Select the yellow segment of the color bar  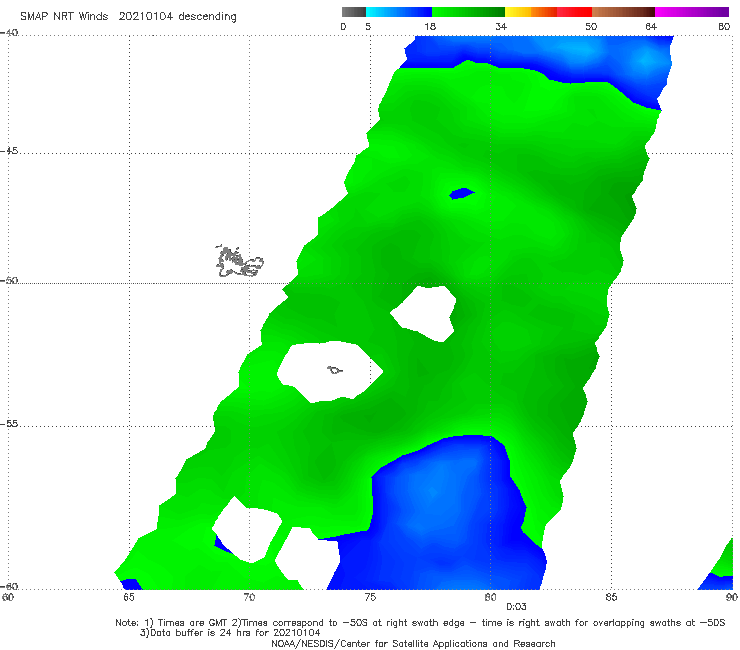pyautogui.click(x=518, y=12)
